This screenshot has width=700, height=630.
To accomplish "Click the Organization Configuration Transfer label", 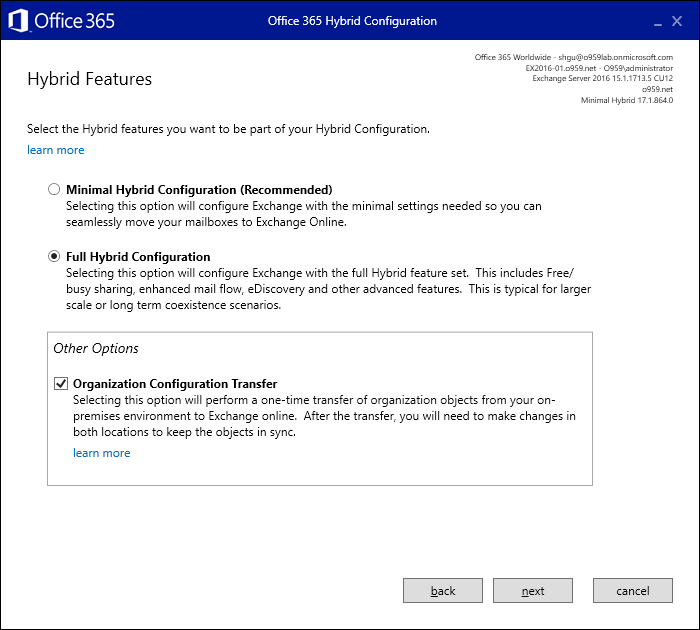I will (175, 384).
